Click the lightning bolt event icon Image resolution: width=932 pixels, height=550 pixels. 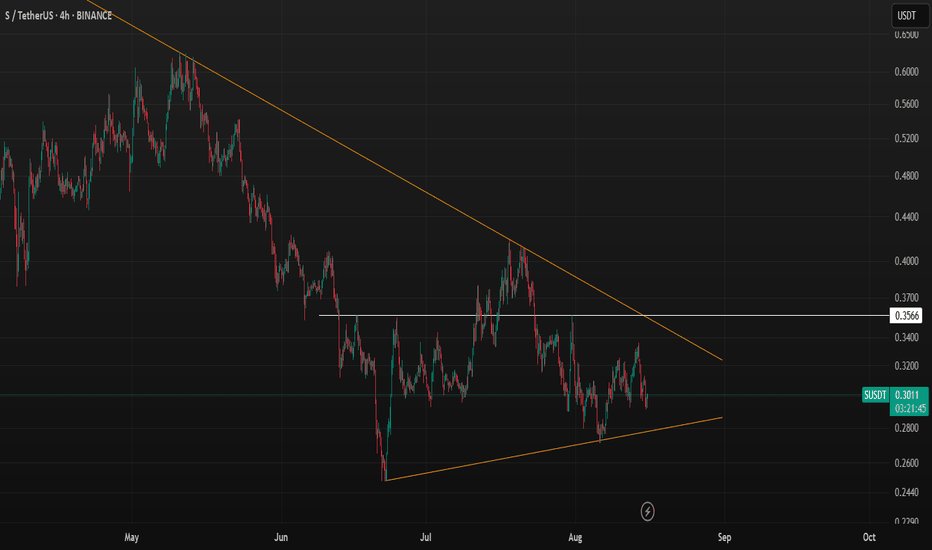[x=647, y=511]
